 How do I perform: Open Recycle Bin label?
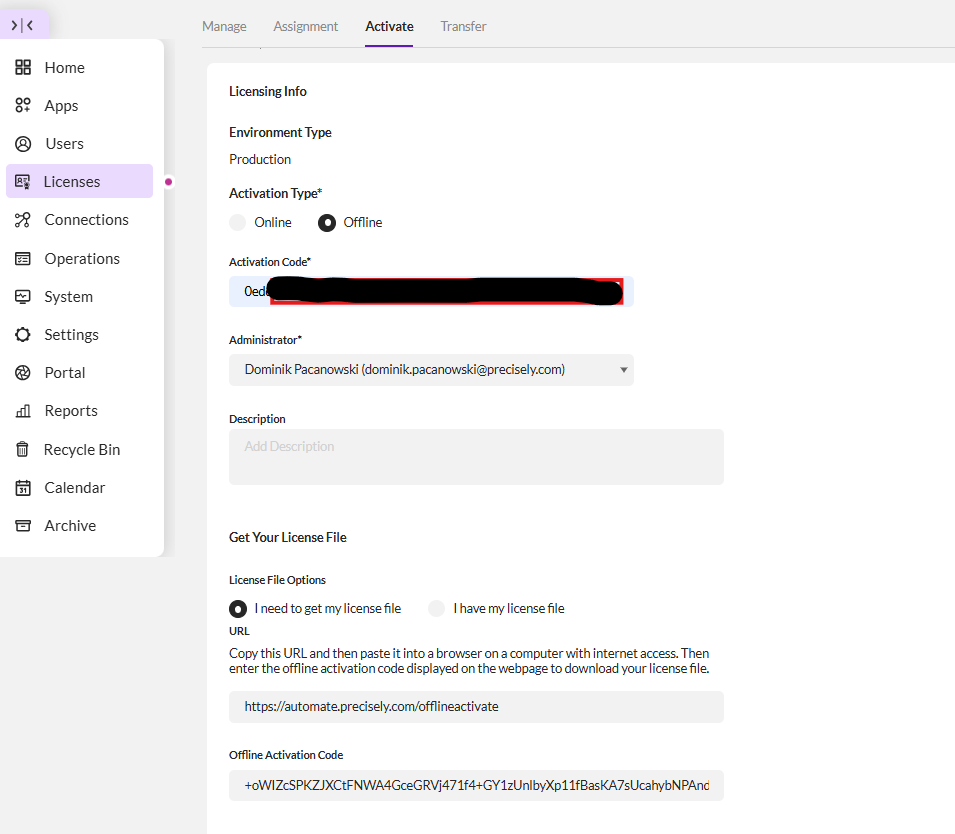(82, 450)
